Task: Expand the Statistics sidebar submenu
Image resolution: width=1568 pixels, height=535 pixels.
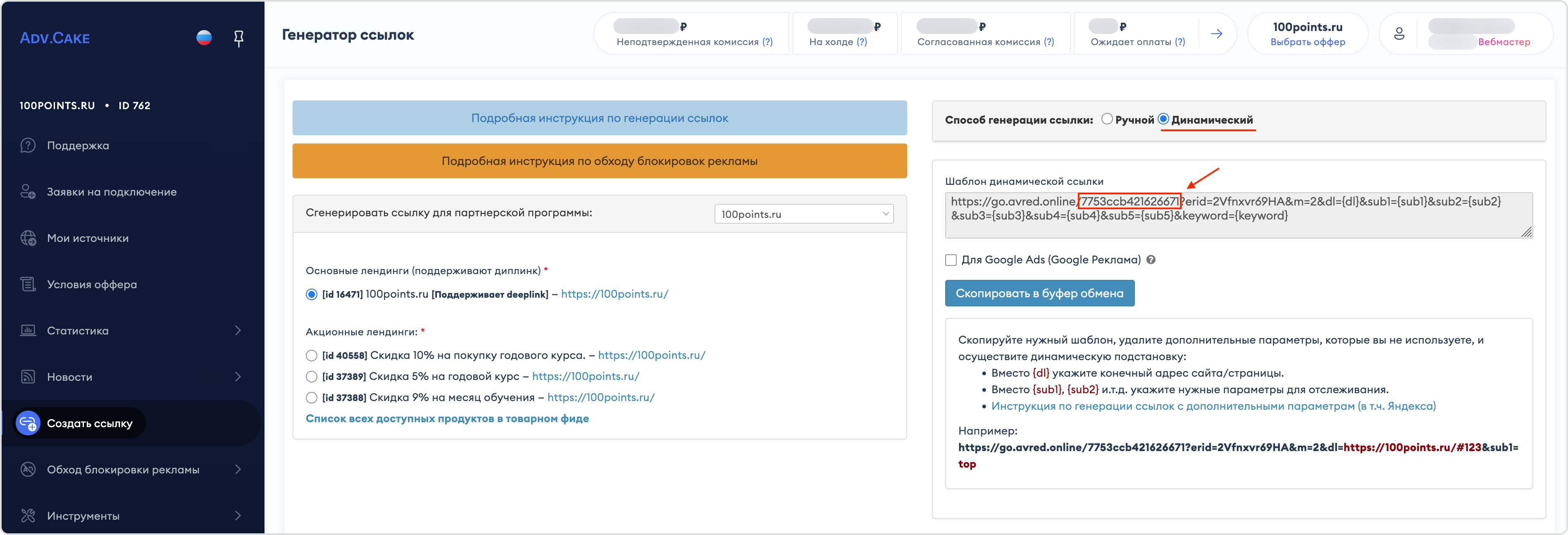Action: coord(238,330)
